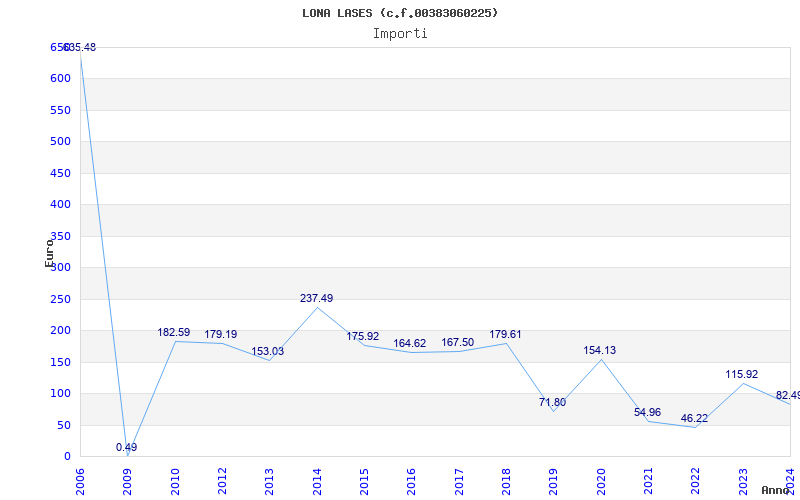This screenshot has height=500, width=800.
Task: Select the 54.96 data label
Action: click(x=647, y=412)
